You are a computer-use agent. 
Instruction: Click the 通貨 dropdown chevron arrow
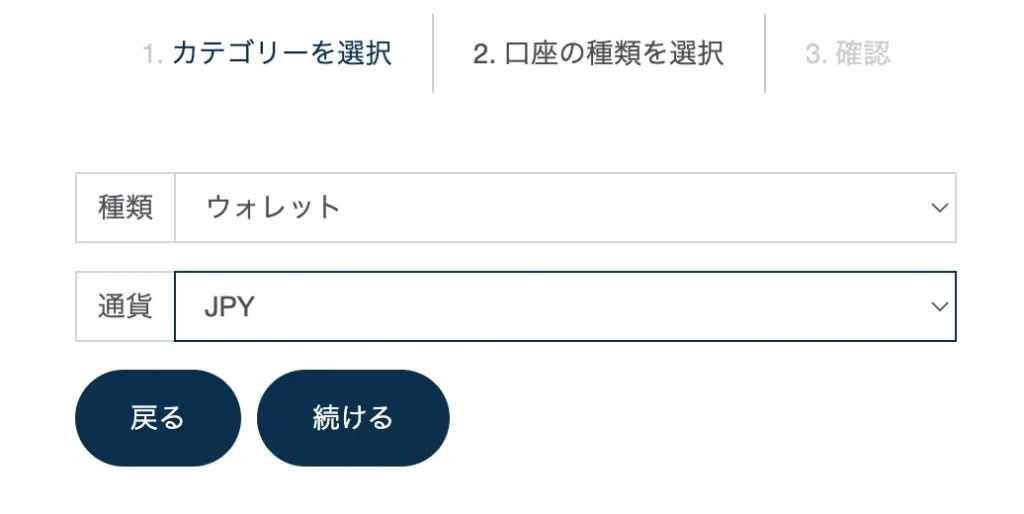[x=939, y=307]
